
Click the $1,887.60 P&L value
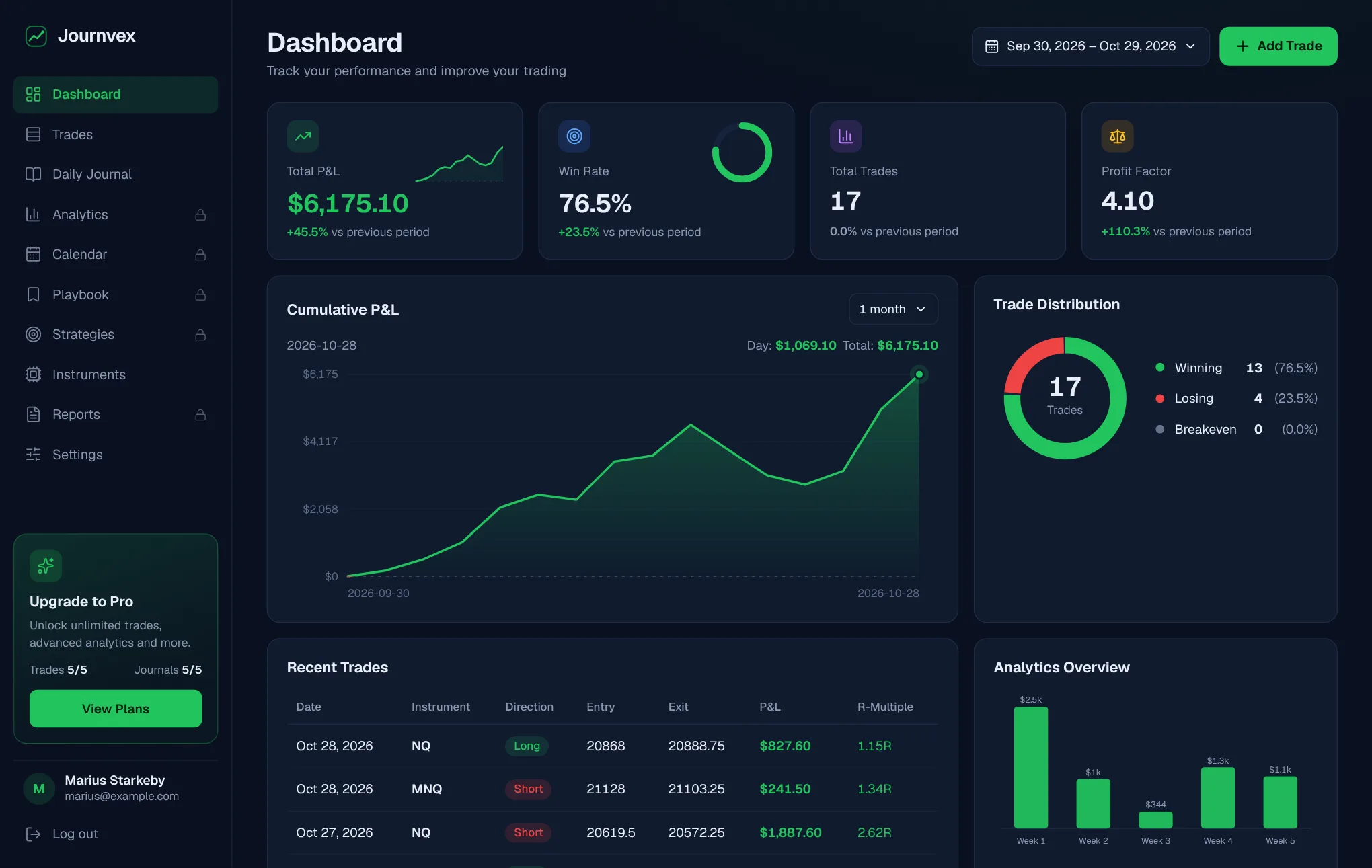pyautogui.click(x=790, y=833)
